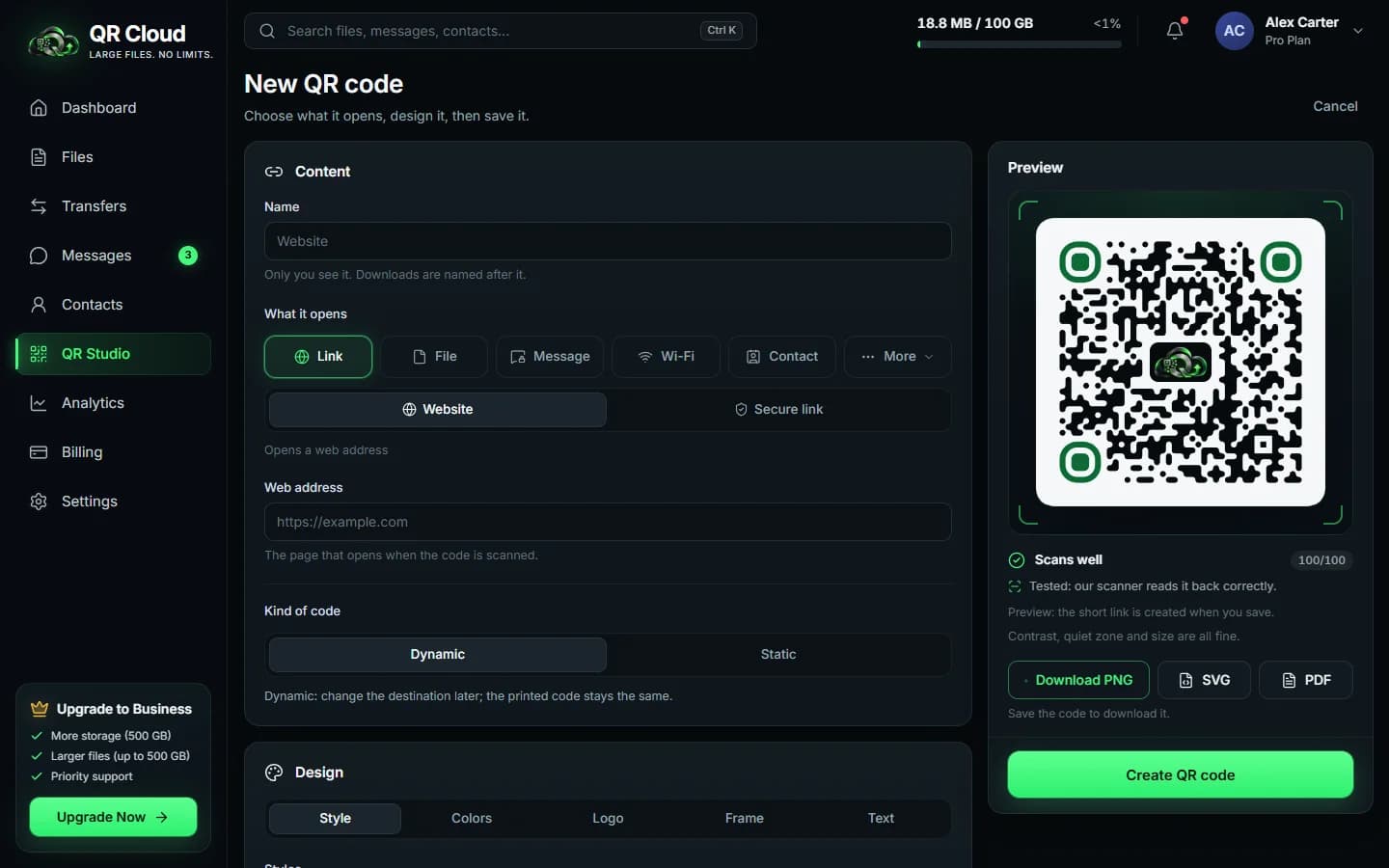Open the Alex Carter account menu chevron
The width and height of the screenshot is (1389, 868).
[1358, 31]
